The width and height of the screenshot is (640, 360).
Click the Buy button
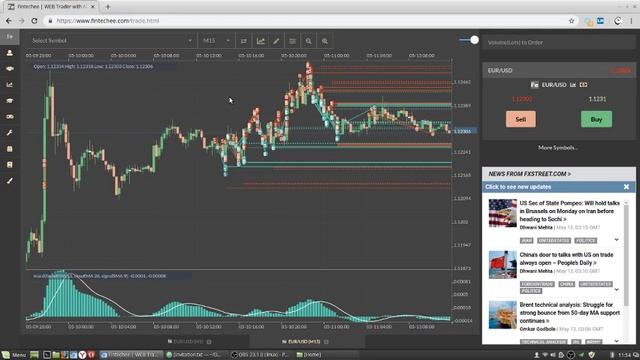pos(596,119)
